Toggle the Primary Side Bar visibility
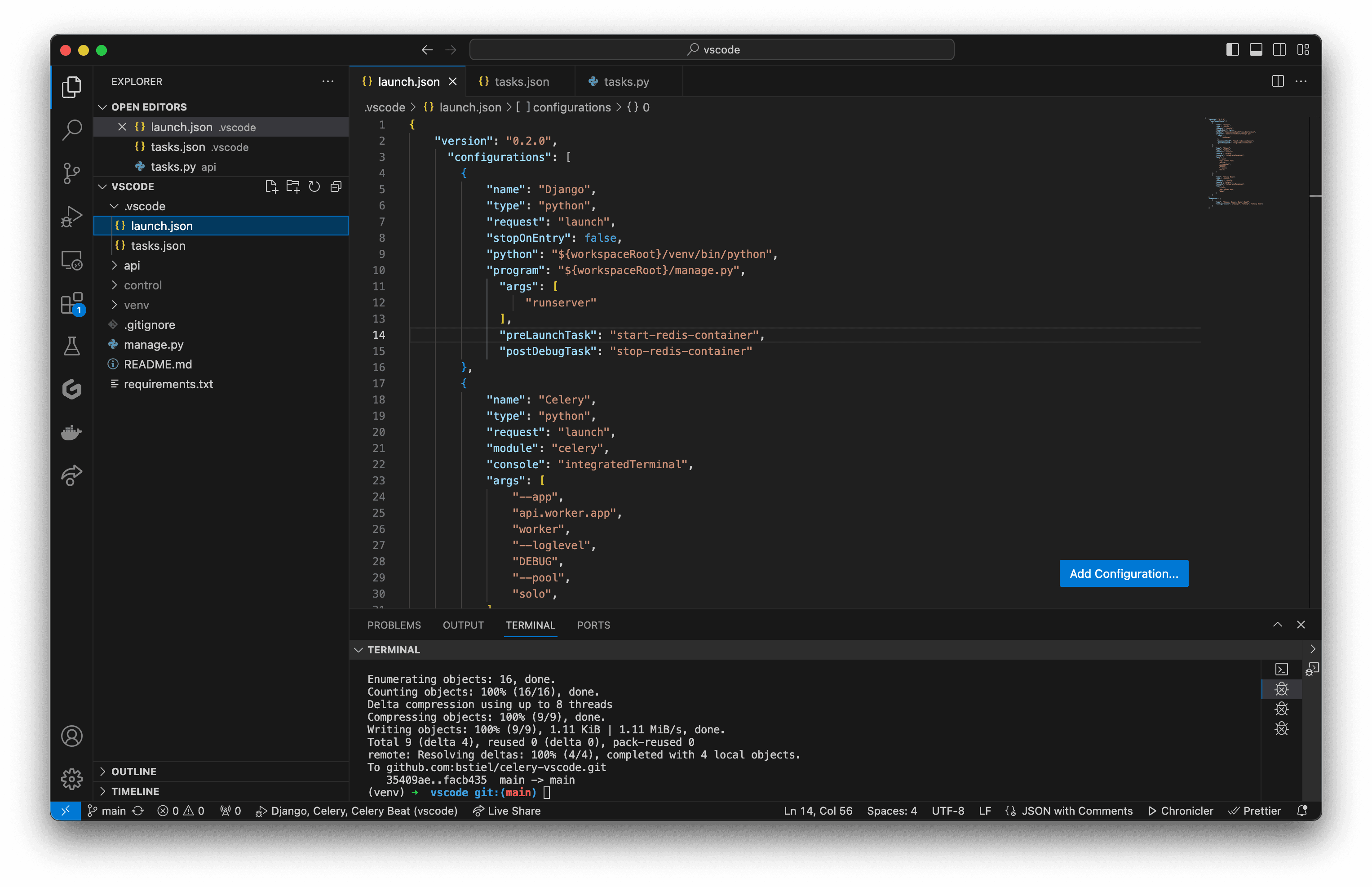This screenshot has width=1372, height=887. 1232,49
